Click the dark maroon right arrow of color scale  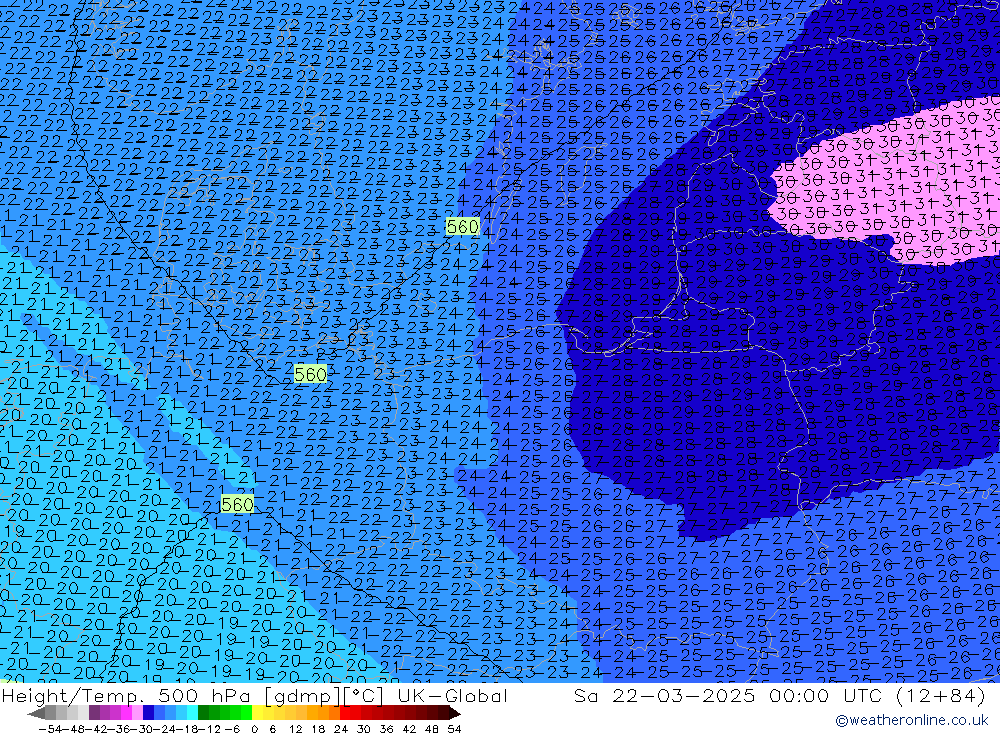[455, 714]
